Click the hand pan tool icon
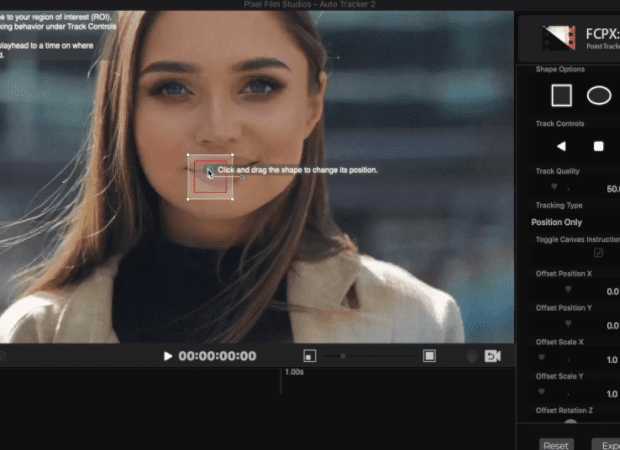Viewport: 620px width, 450px height. coord(471,356)
